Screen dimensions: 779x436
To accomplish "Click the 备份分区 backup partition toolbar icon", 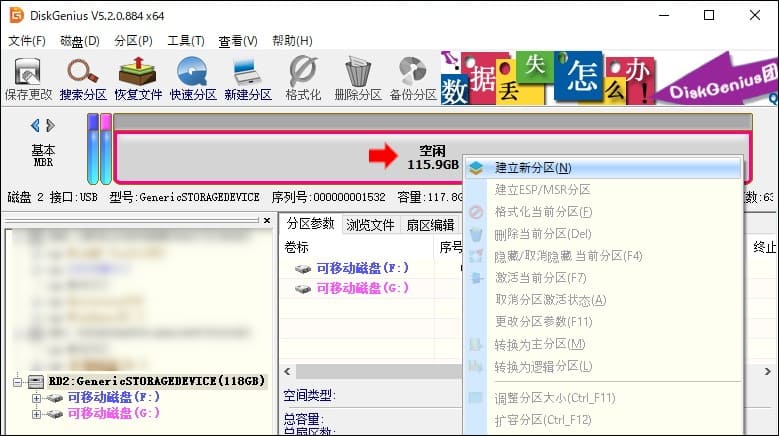I will [413, 78].
